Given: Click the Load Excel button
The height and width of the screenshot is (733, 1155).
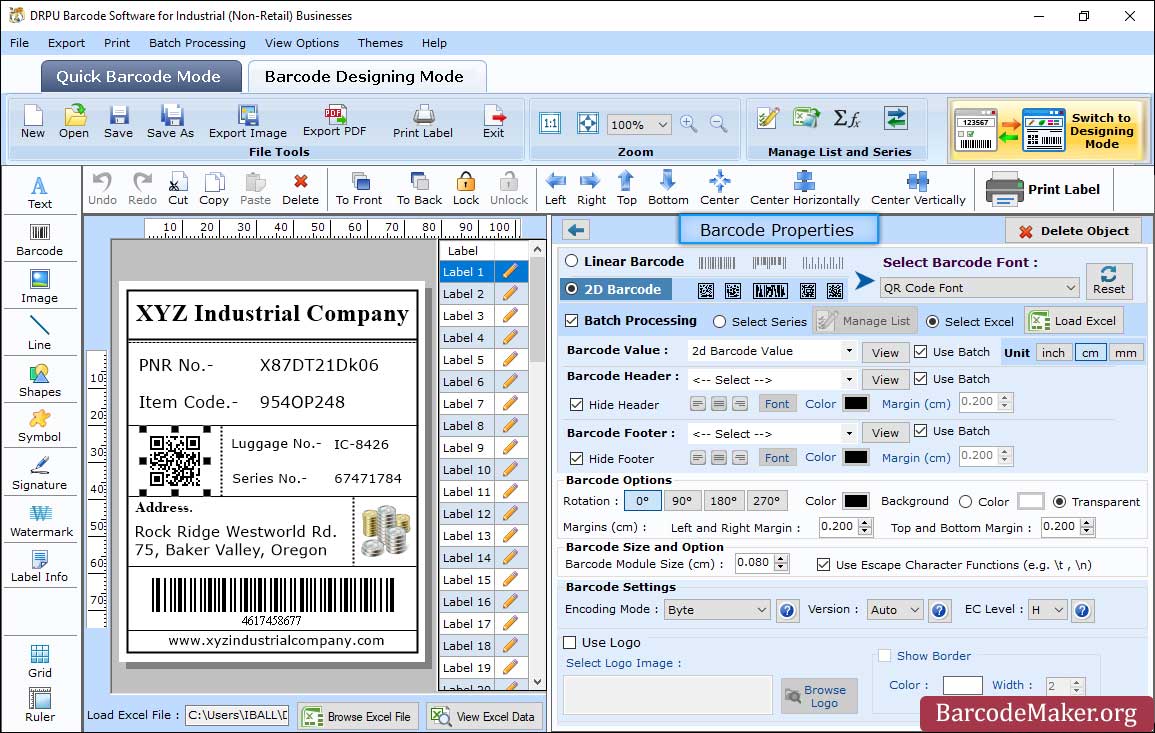Looking at the screenshot, I should click(1074, 320).
